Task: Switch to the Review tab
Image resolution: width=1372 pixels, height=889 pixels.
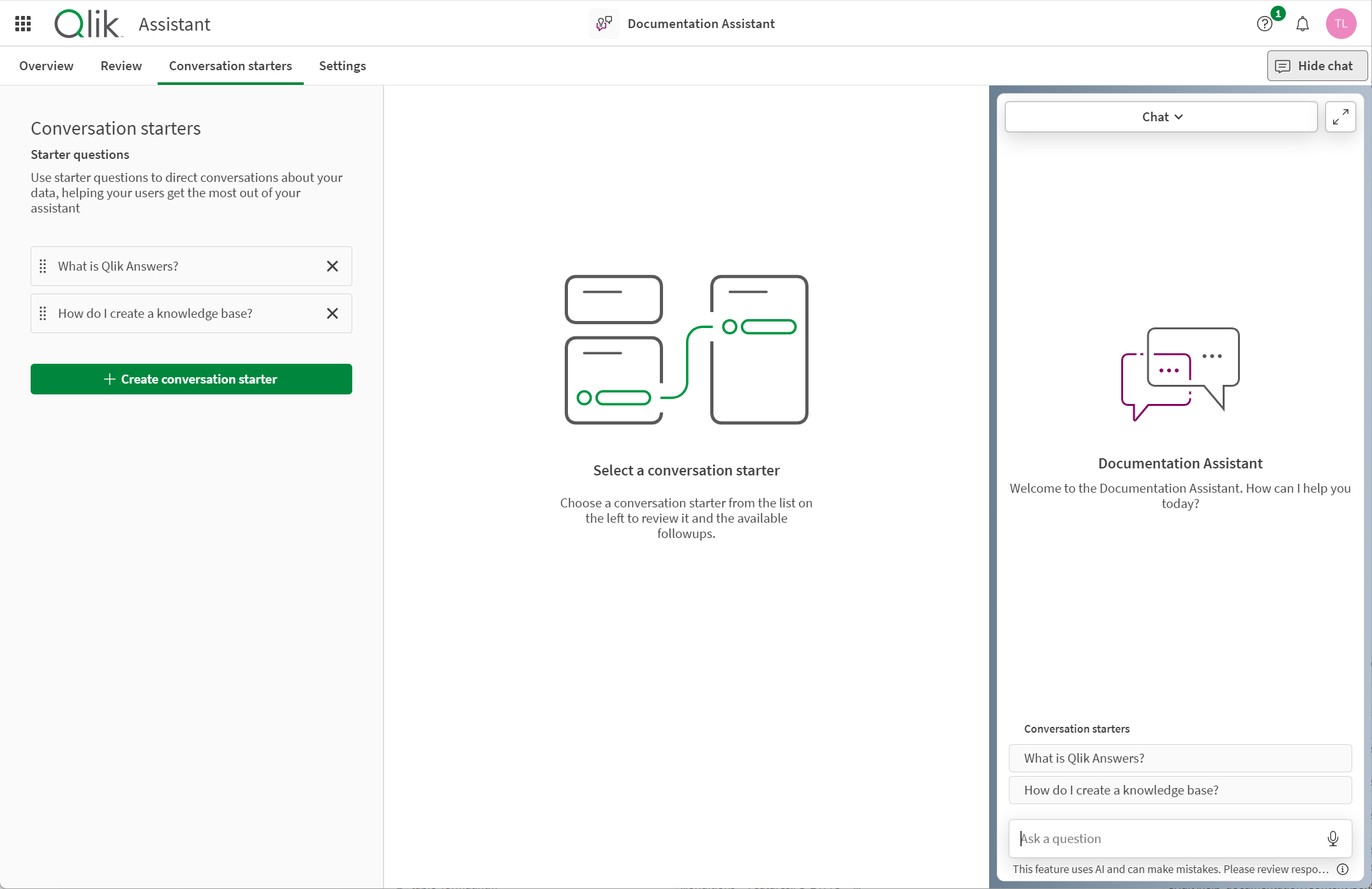Action: tap(121, 65)
